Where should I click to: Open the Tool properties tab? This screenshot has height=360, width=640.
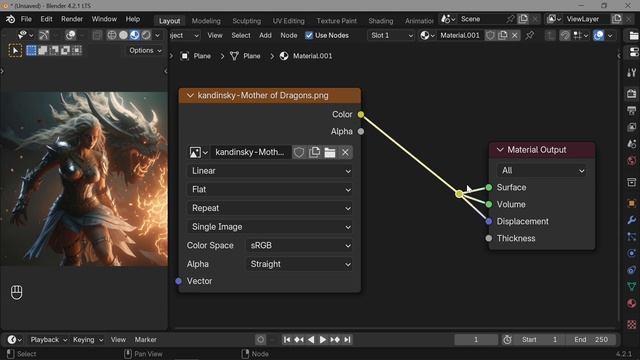631,73
